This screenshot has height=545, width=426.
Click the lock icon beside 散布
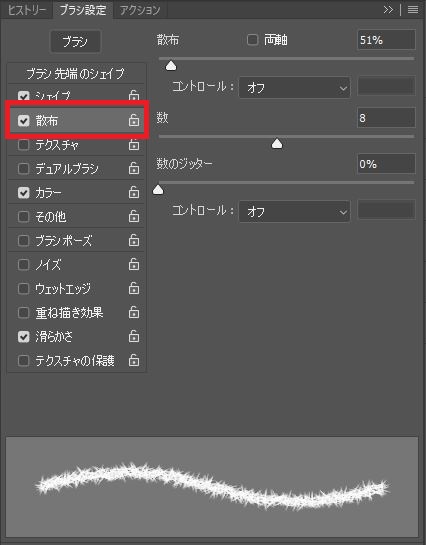click(134, 120)
